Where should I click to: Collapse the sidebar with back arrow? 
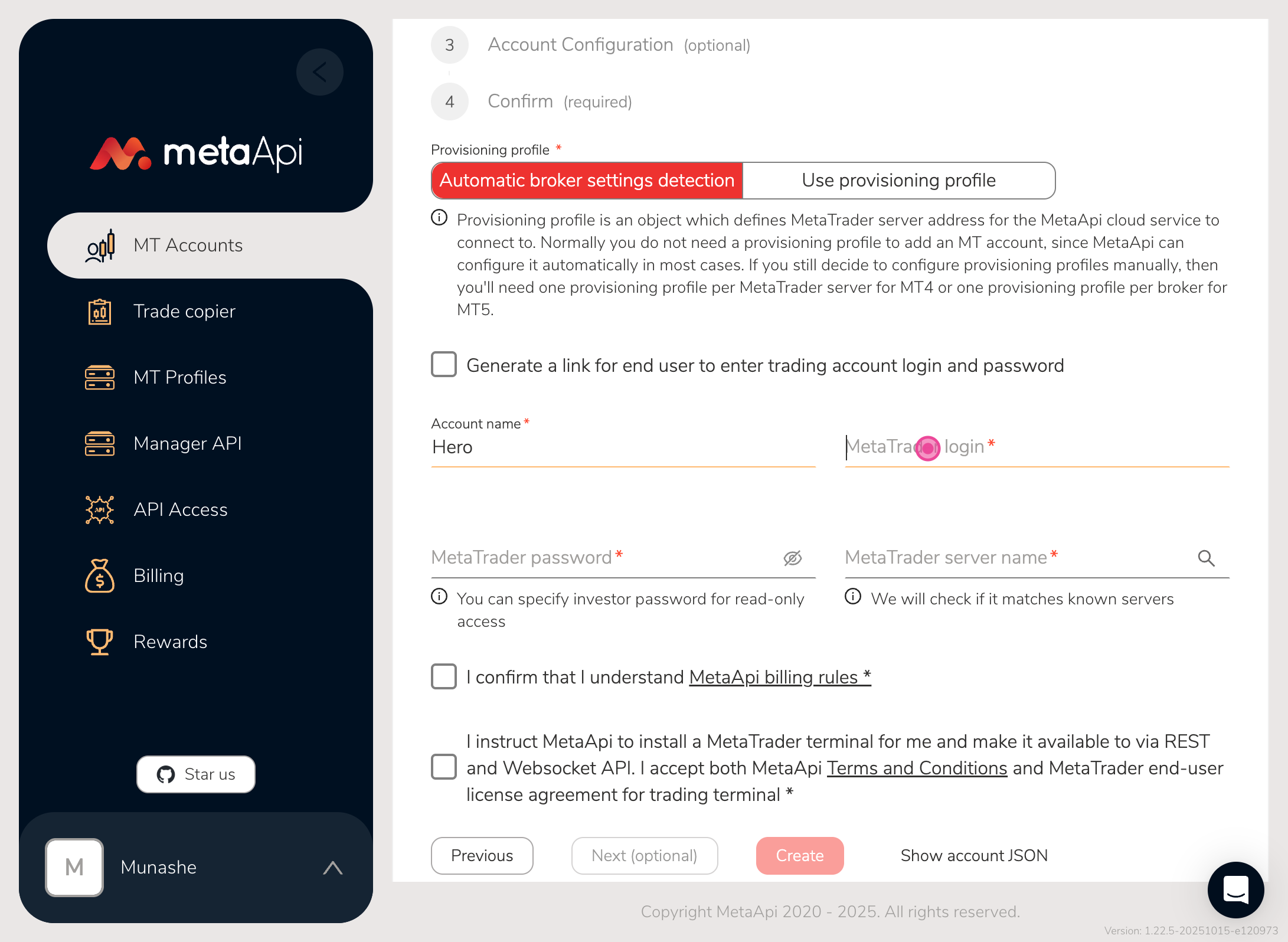coord(320,72)
